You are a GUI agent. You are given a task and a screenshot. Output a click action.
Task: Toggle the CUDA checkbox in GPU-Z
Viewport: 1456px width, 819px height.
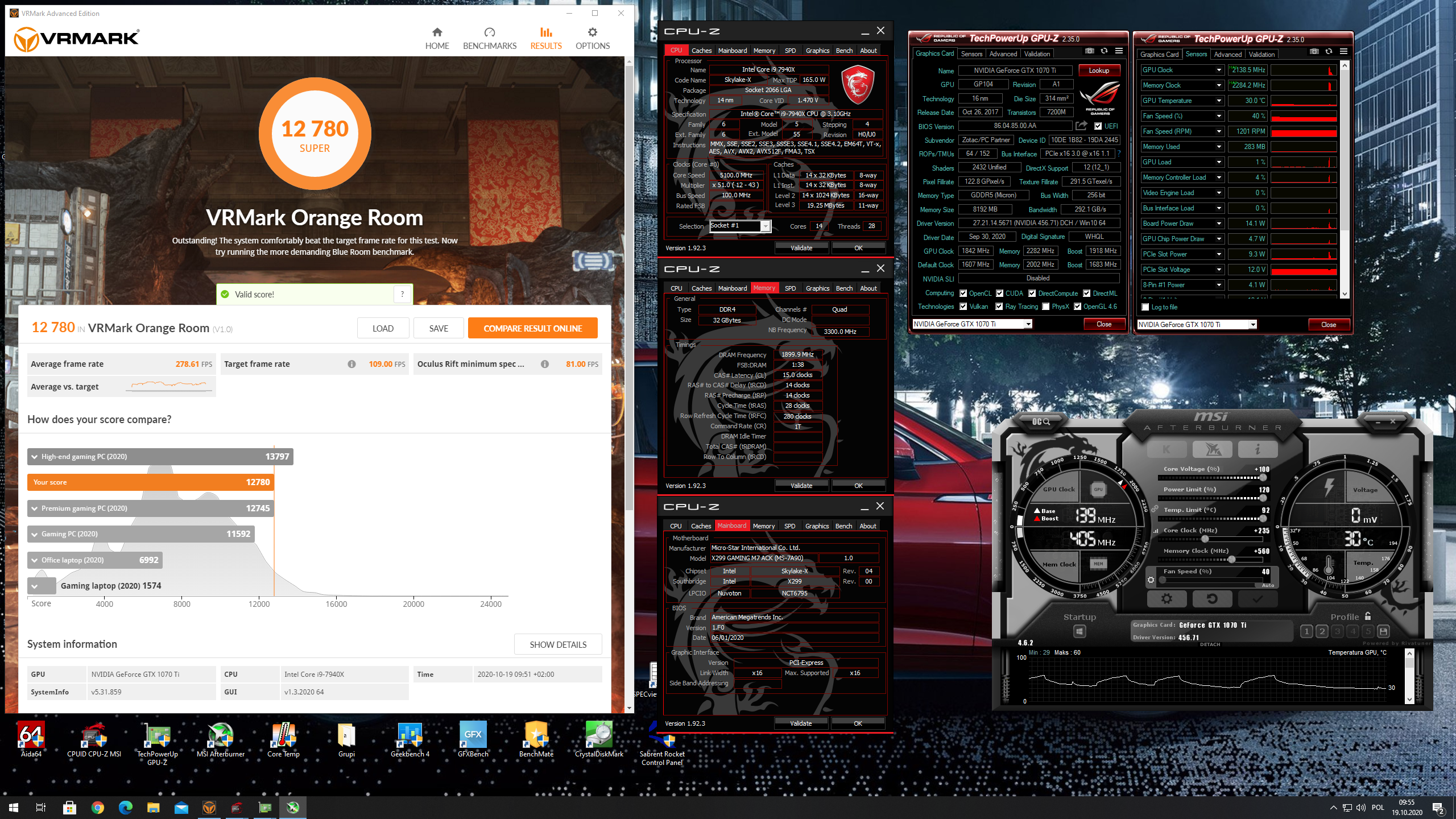(x=999, y=293)
